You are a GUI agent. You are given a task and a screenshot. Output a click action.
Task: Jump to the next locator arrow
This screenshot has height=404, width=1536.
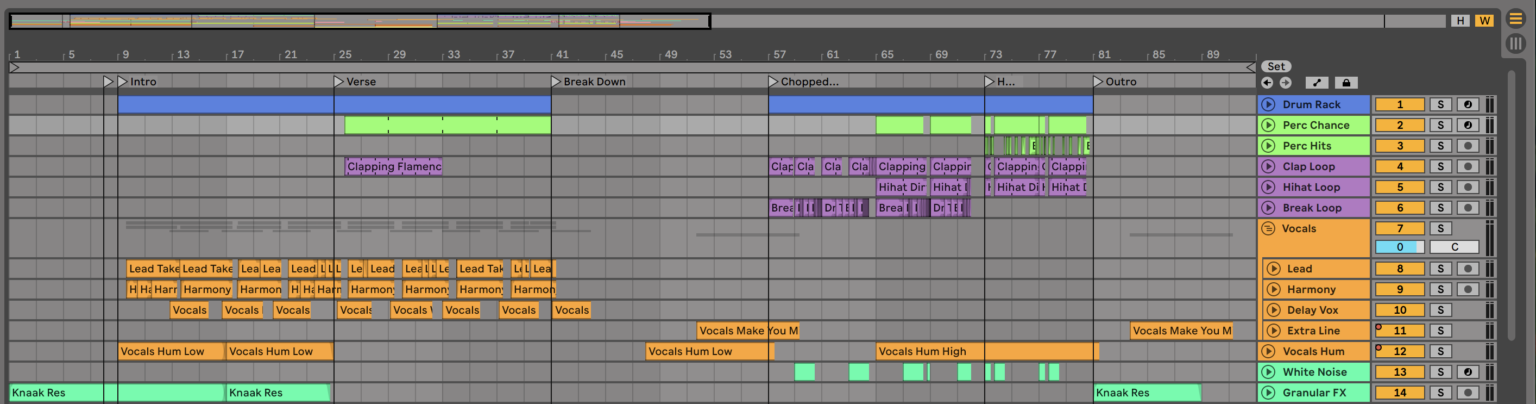[1285, 83]
